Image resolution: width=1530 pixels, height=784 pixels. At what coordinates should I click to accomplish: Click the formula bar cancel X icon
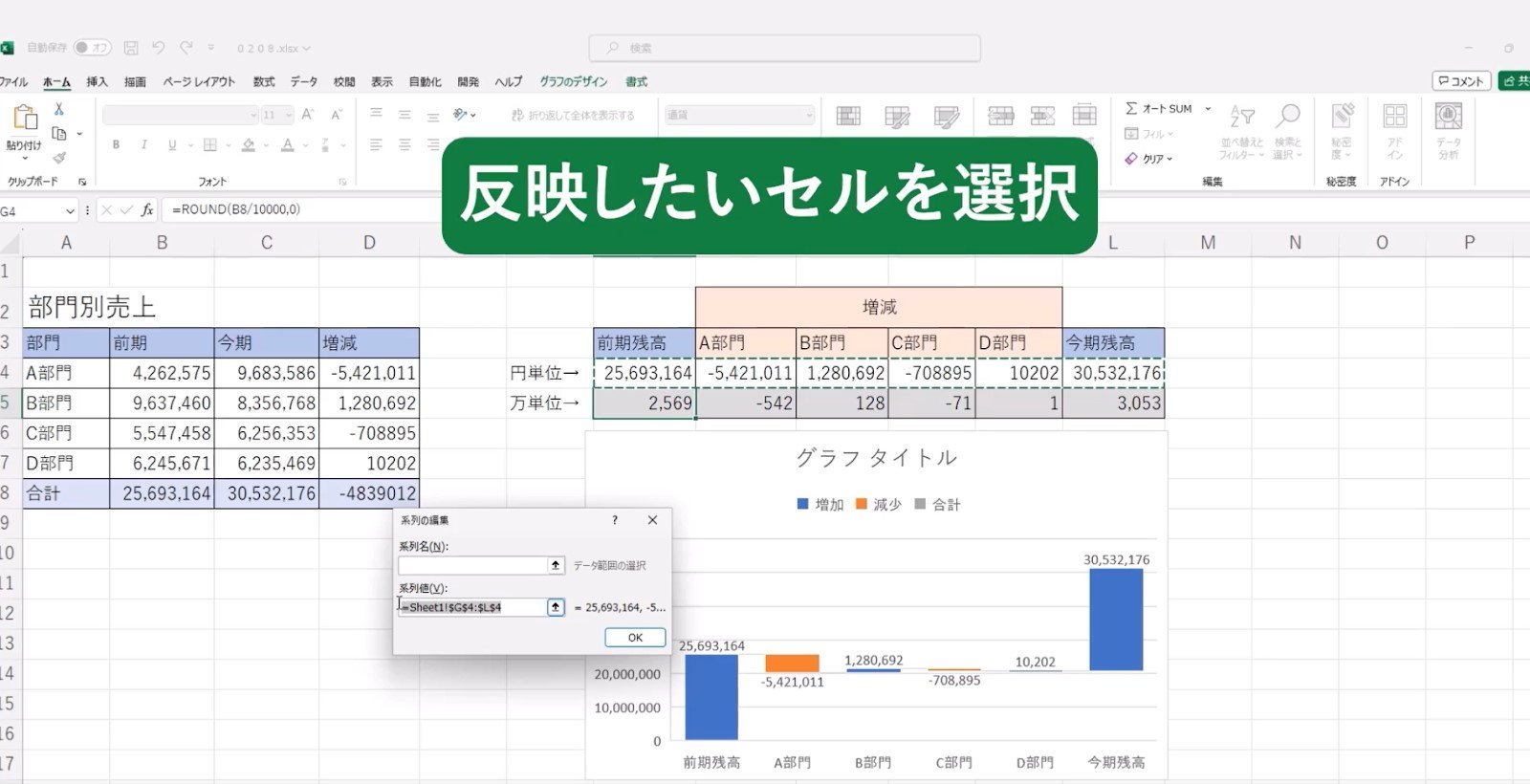(106, 210)
